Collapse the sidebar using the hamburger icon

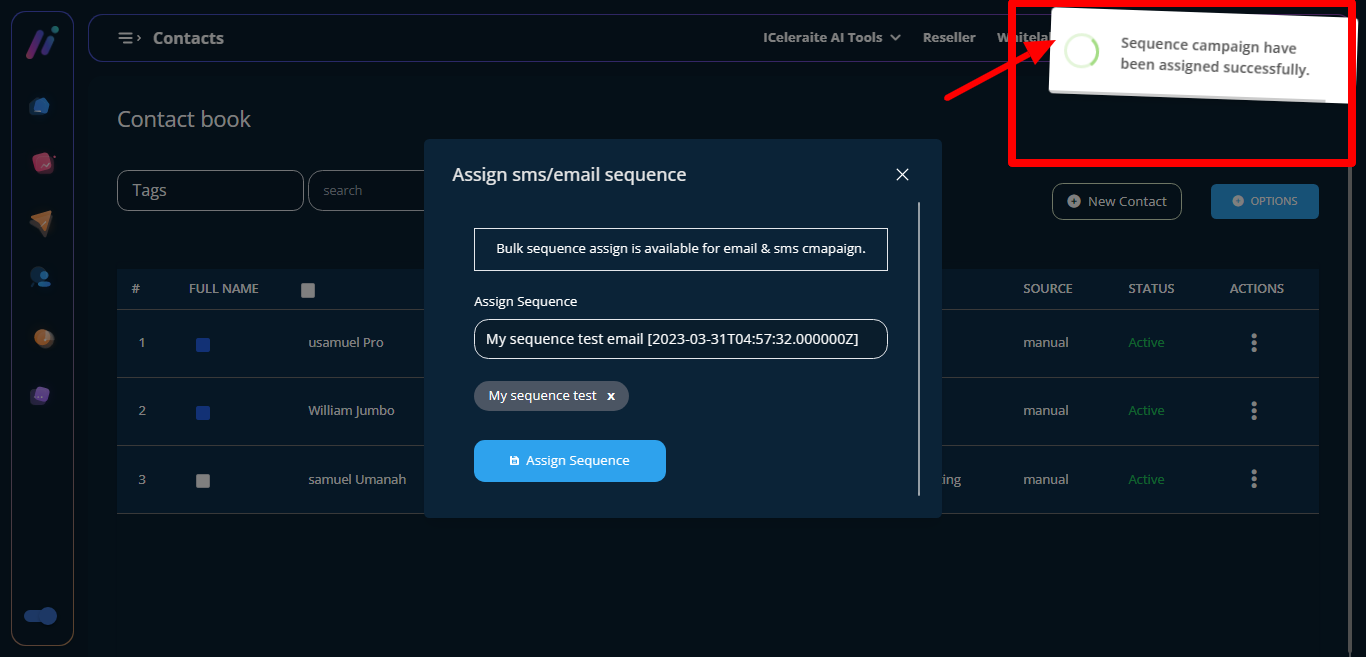coord(127,38)
